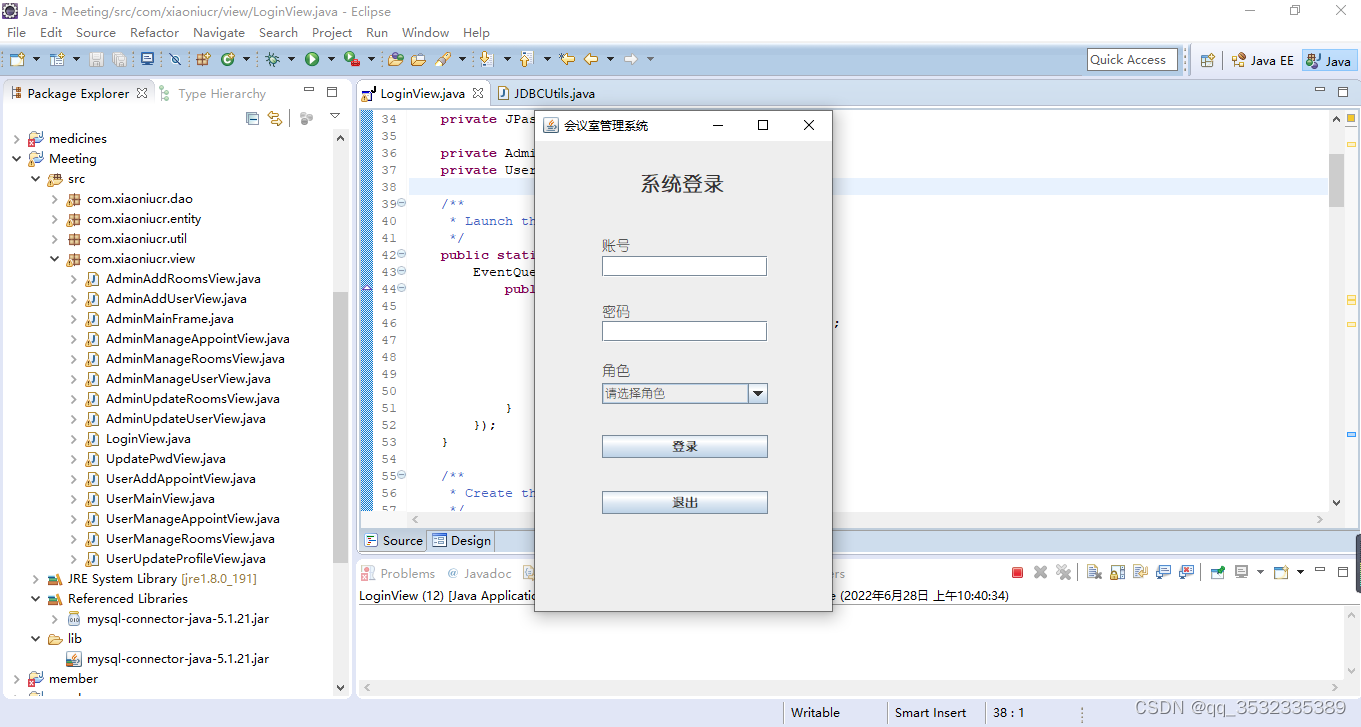Image resolution: width=1361 pixels, height=727 pixels.
Task: Select UpdatePwdView.java in Package Explorer
Action: click(166, 459)
